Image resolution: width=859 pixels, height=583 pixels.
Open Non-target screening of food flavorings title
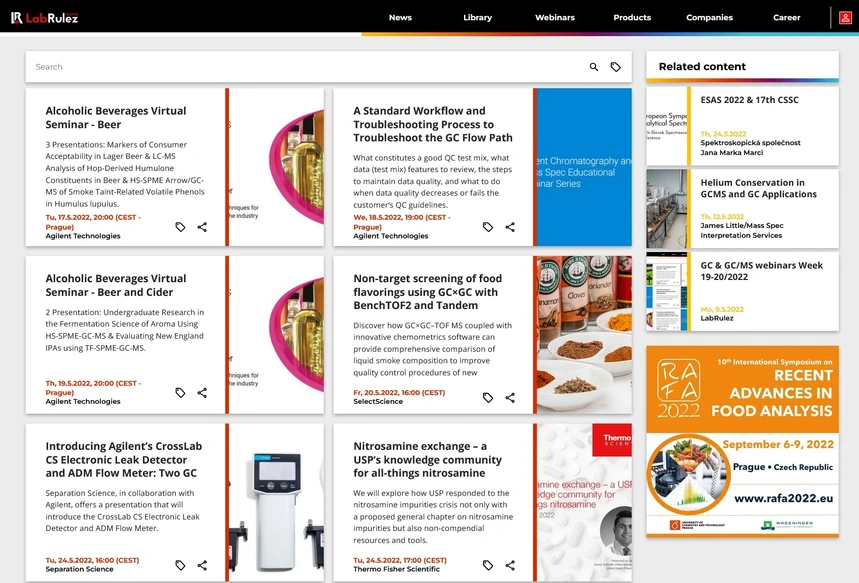click(427, 292)
